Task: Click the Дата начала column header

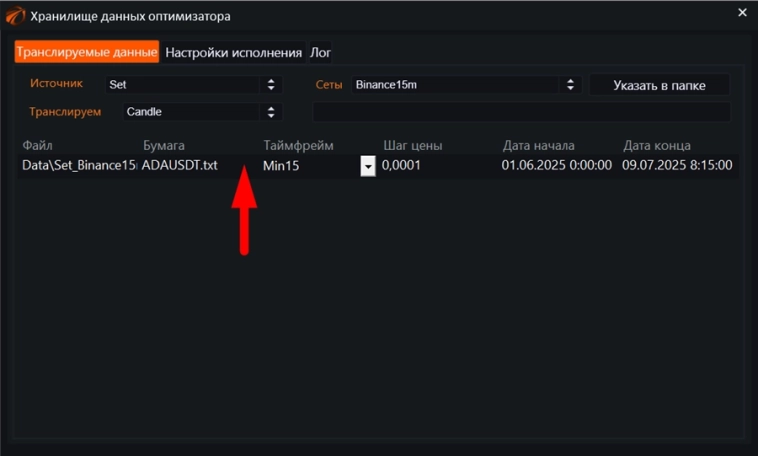Action: 538,146
